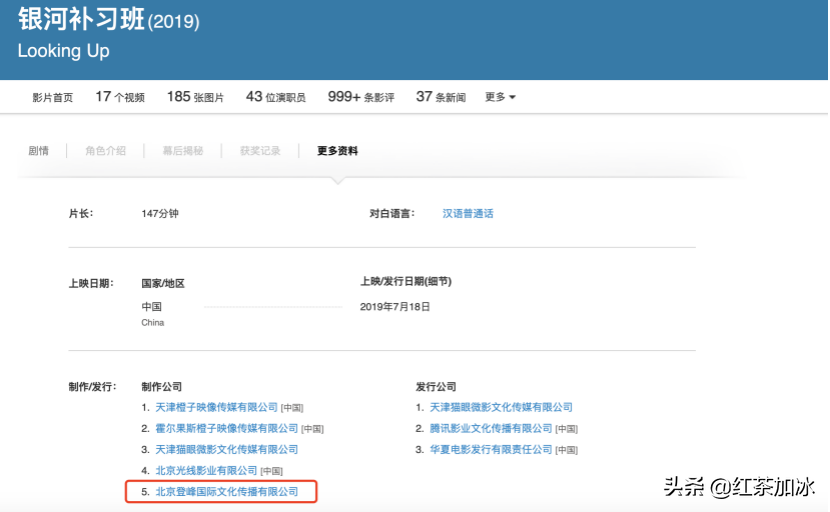Click the 发行公司 heading

tap(436, 387)
